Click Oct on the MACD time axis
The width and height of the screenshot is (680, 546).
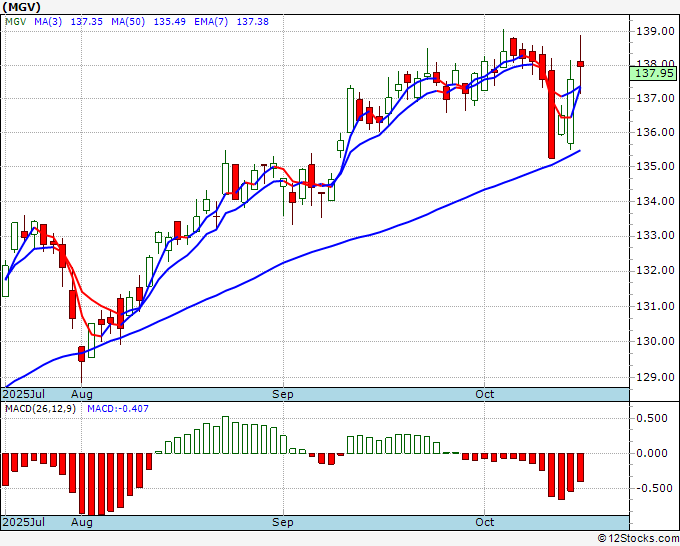pyautogui.click(x=484, y=522)
